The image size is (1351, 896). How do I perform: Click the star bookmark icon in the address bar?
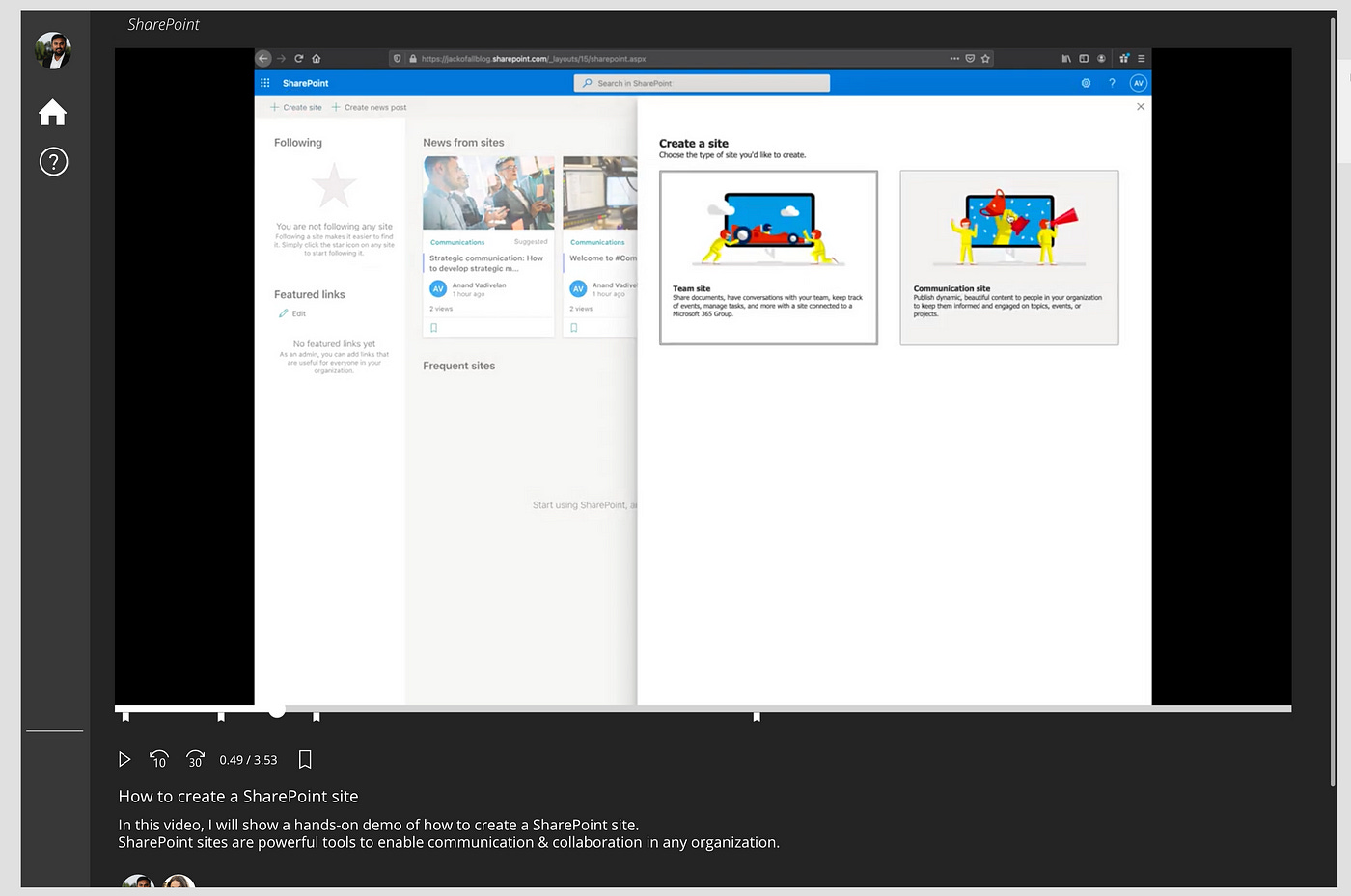[985, 58]
